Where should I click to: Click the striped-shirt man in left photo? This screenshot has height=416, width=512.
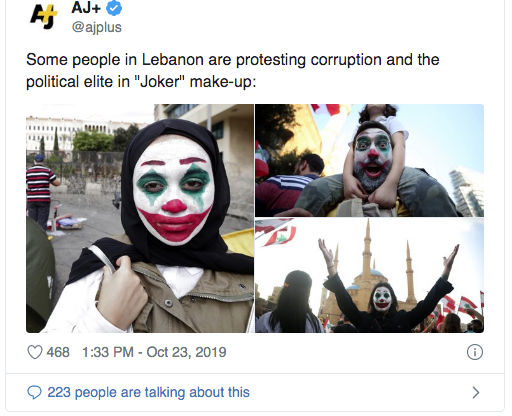click(40, 191)
